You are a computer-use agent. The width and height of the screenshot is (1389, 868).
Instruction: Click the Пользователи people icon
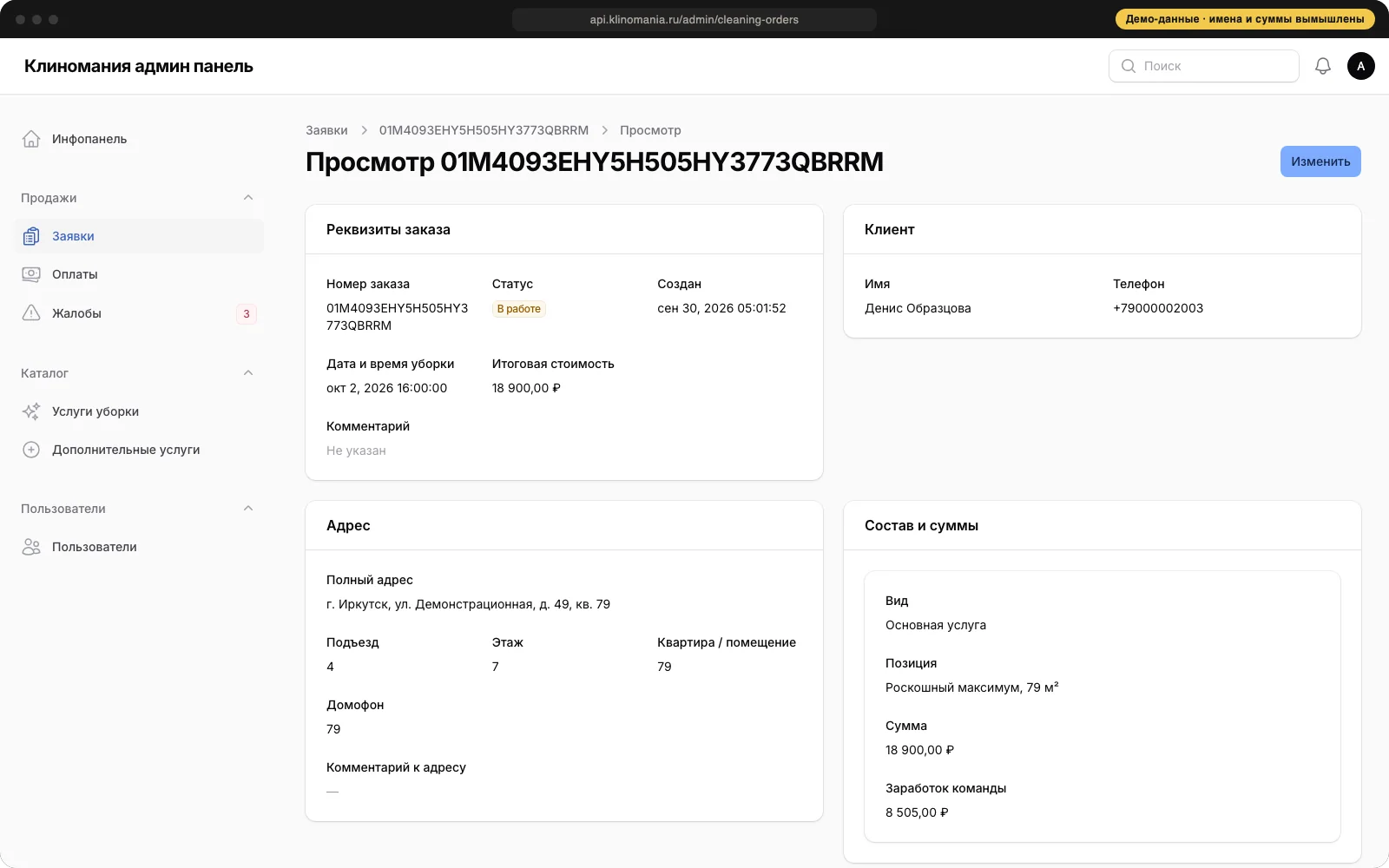(31, 547)
